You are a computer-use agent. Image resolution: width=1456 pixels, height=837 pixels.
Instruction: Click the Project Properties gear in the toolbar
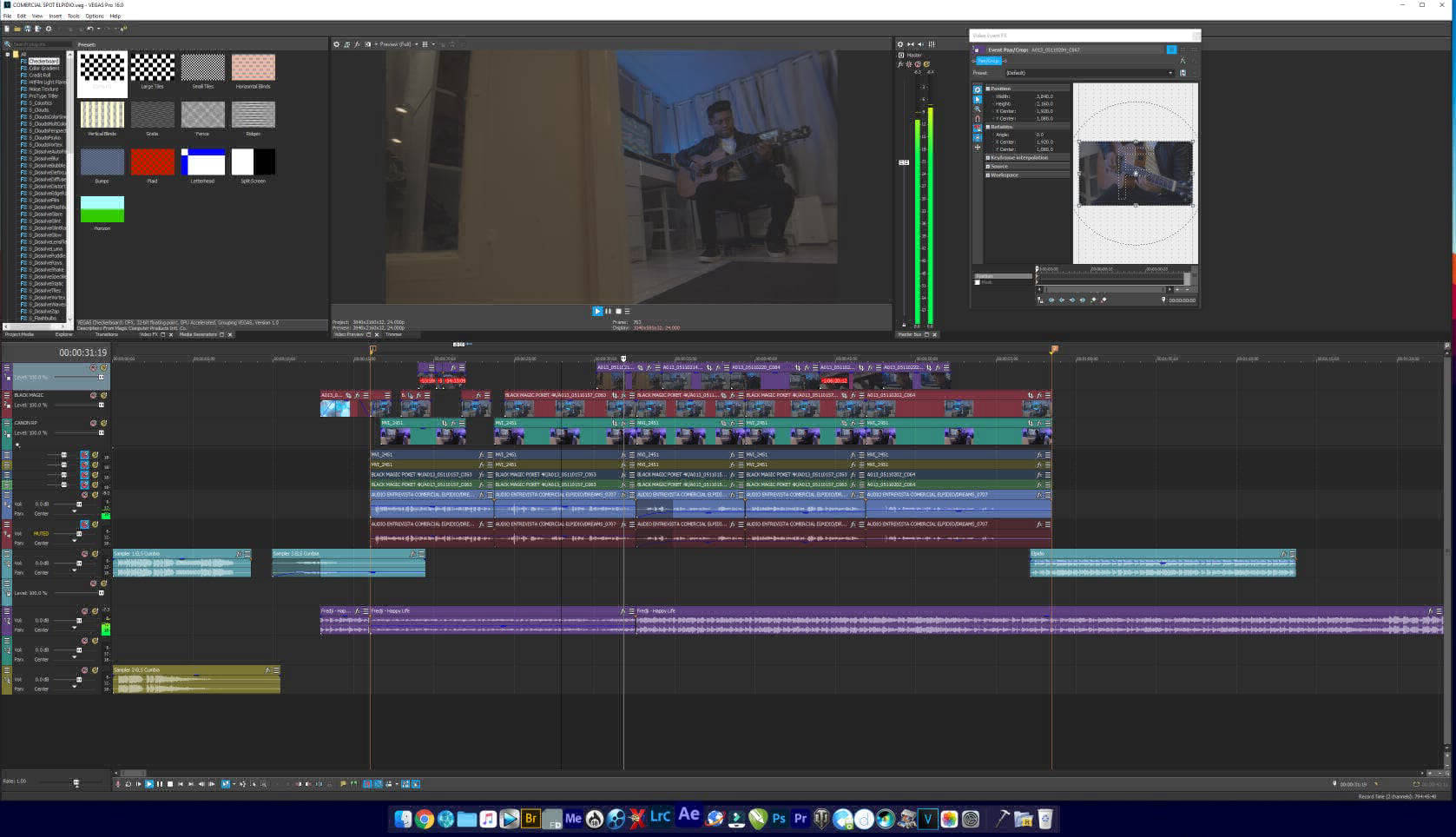pos(49,29)
